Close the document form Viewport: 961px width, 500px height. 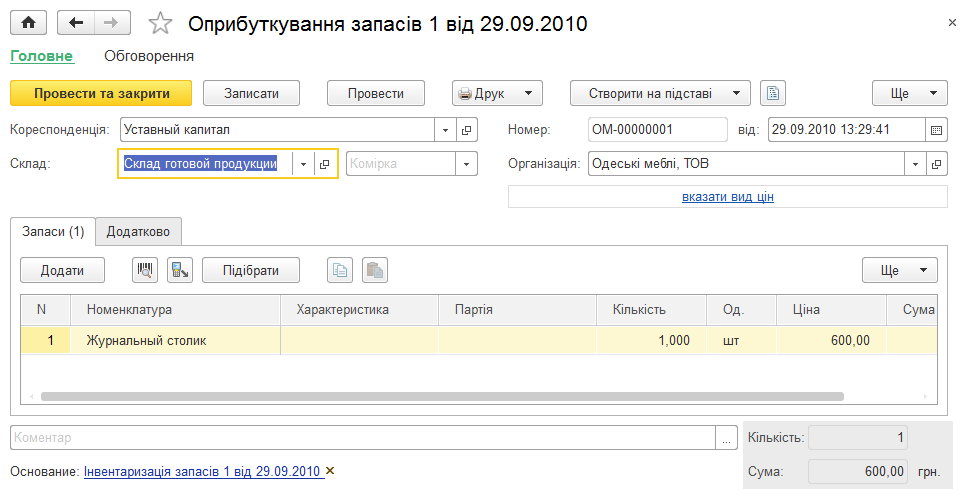(952, 23)
